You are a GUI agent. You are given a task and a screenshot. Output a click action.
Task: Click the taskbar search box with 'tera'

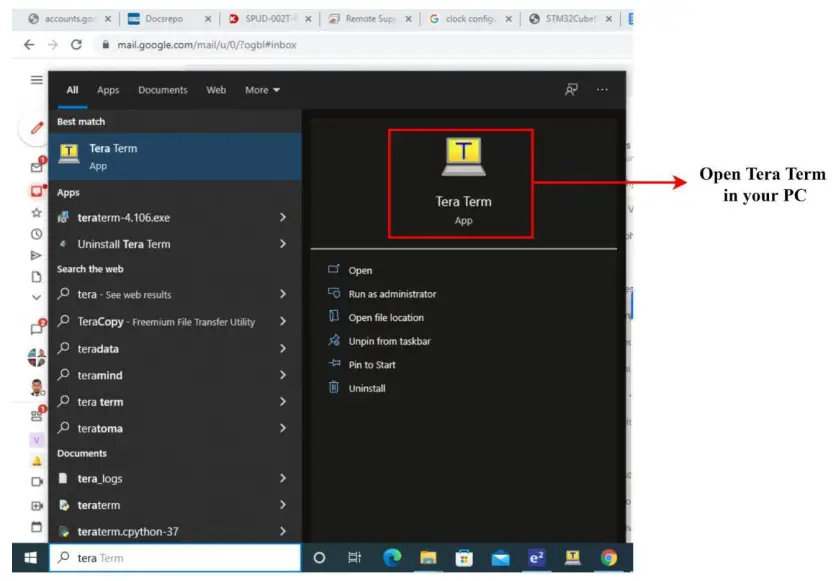[175, 558]
